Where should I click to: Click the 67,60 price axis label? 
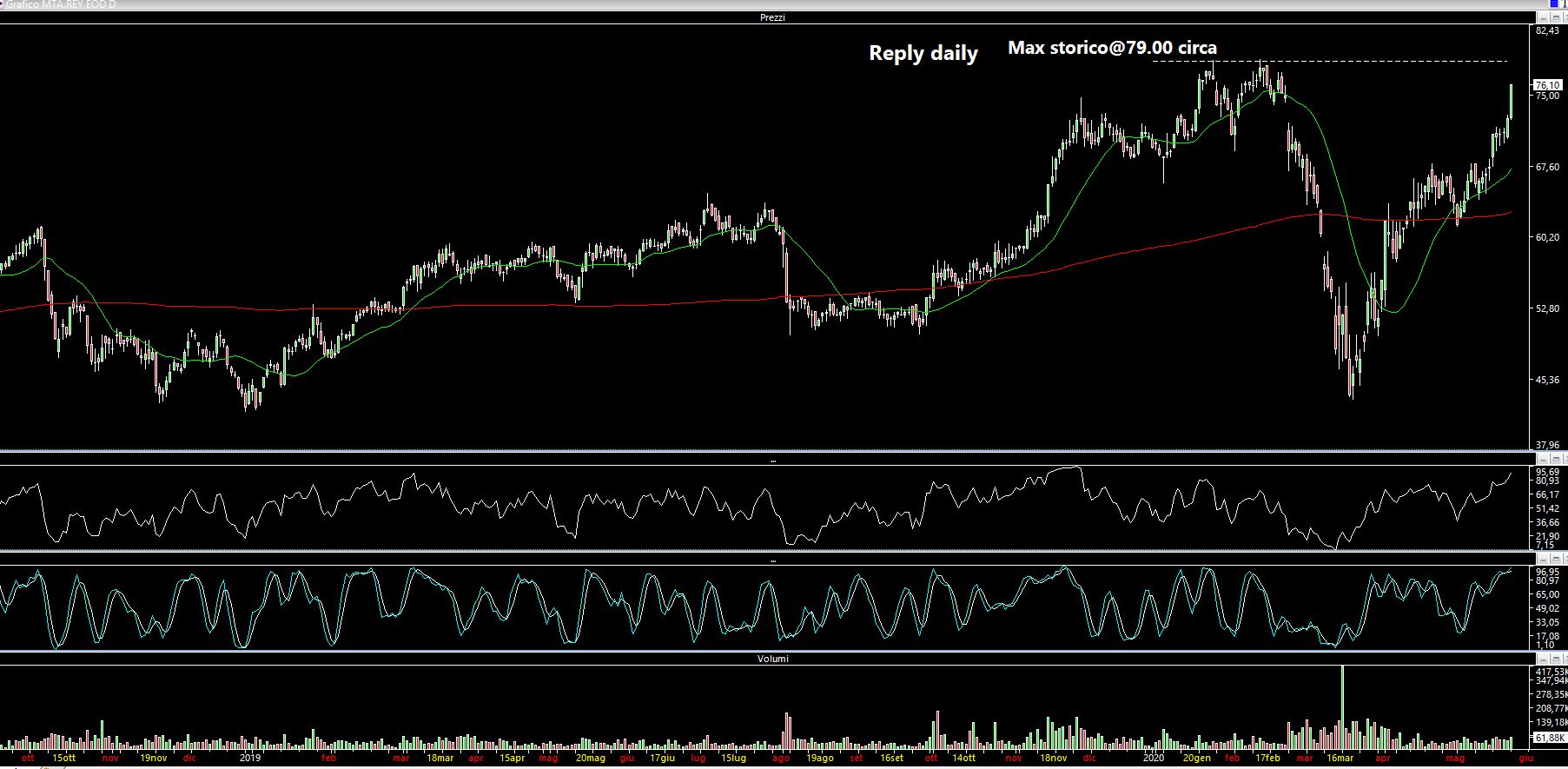(1547, 167)
